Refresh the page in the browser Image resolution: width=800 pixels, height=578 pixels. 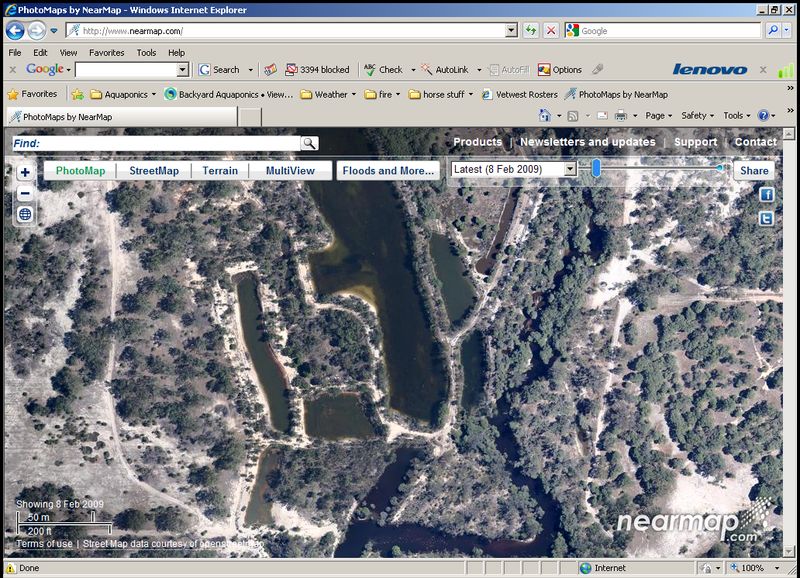pos(530,31)
